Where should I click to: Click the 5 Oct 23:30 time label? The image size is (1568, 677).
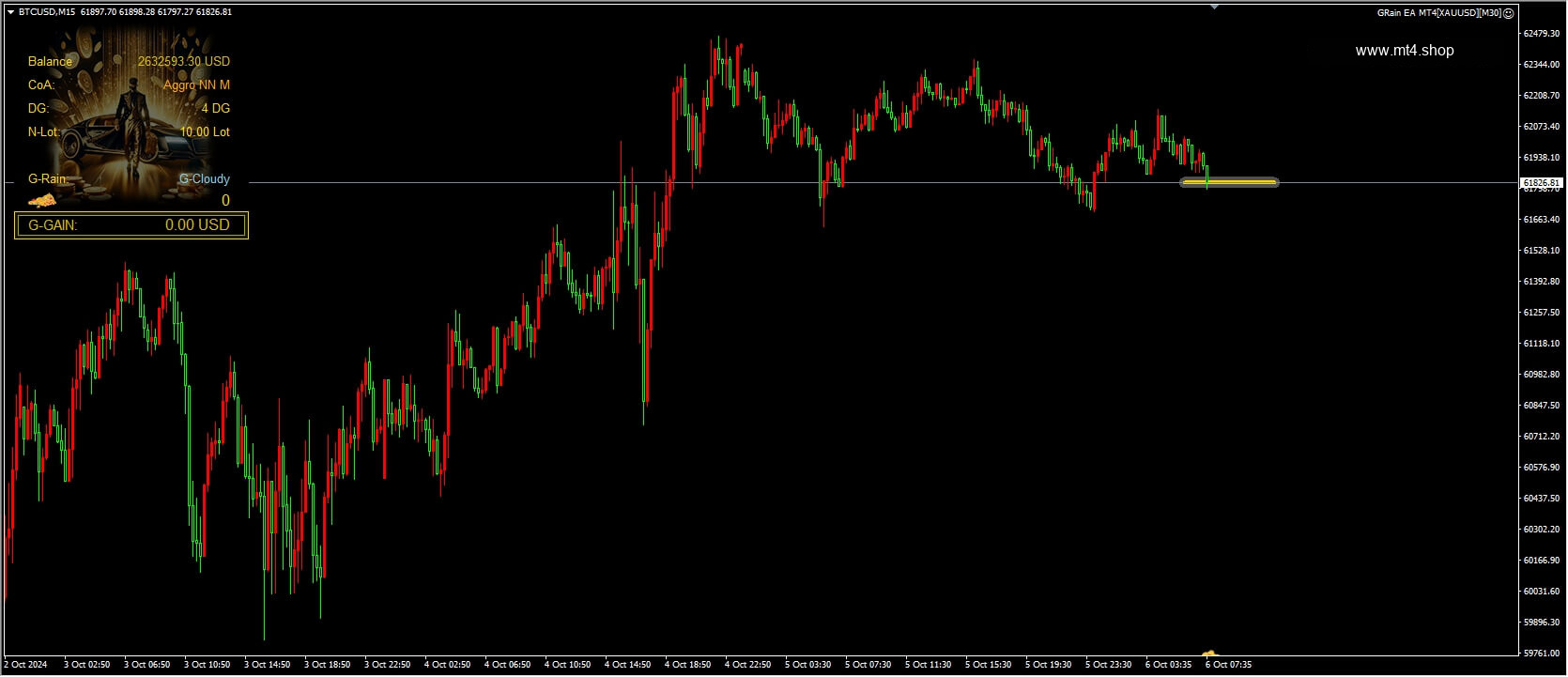pyautogui.click(x=1108, y=665)
